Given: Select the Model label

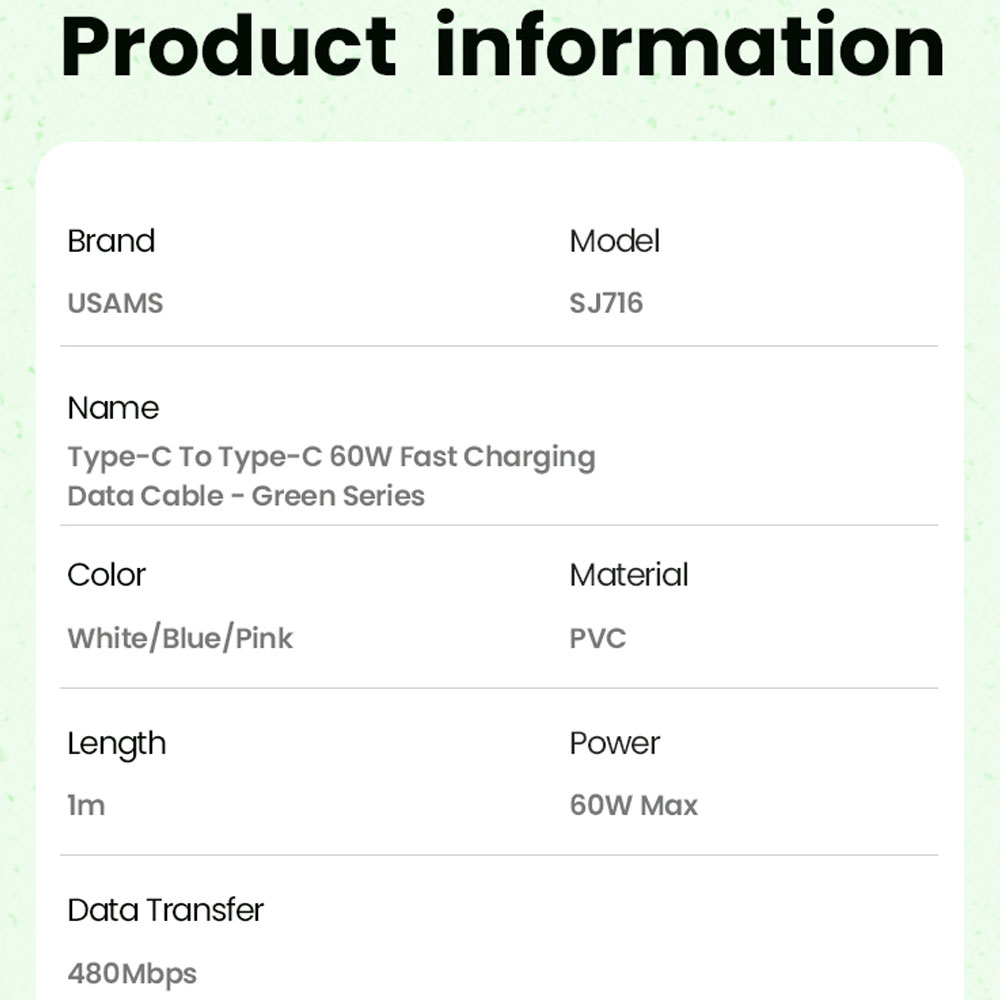Looking at the screenshot, I should click(614, 241).
